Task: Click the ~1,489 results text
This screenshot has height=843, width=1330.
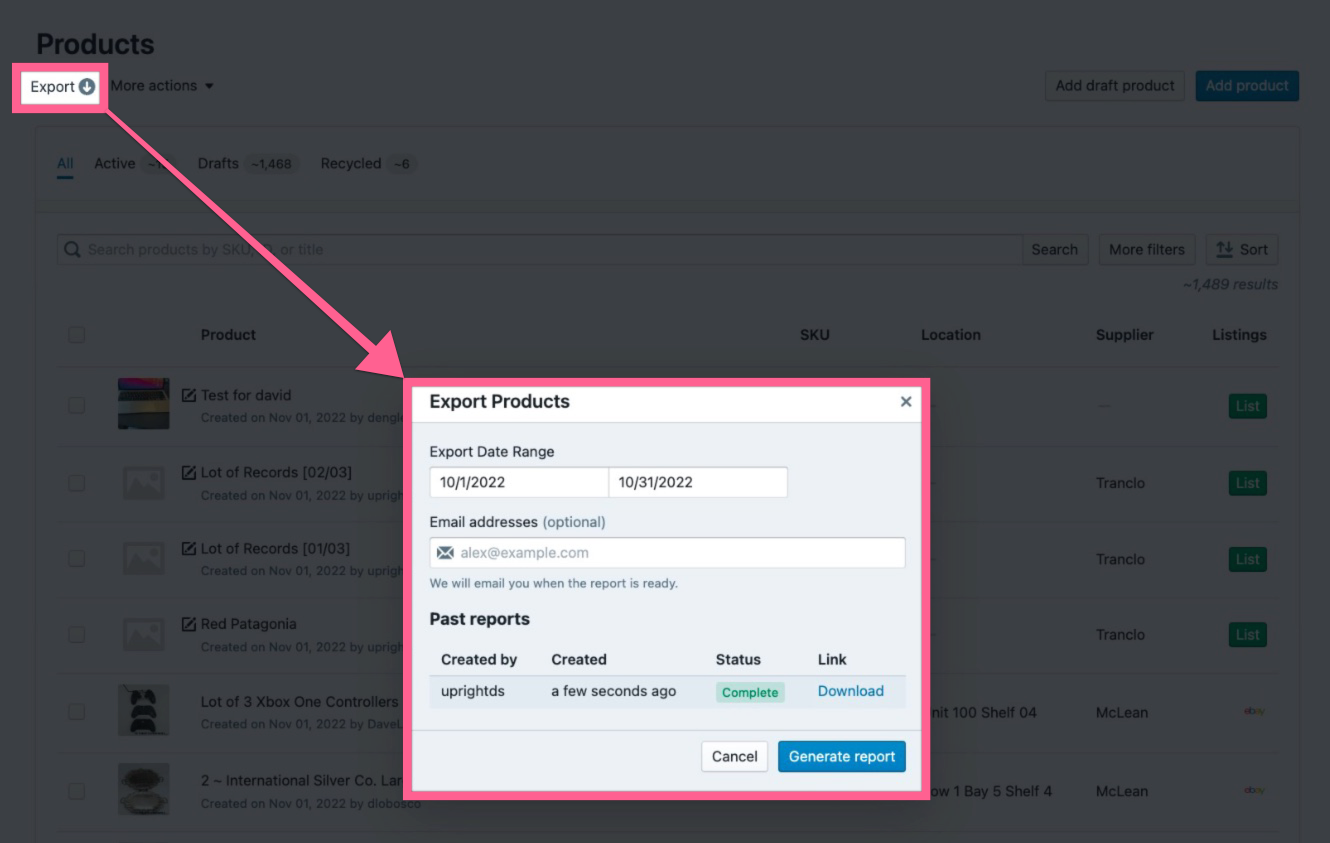Action: [x=1230, y=284]
